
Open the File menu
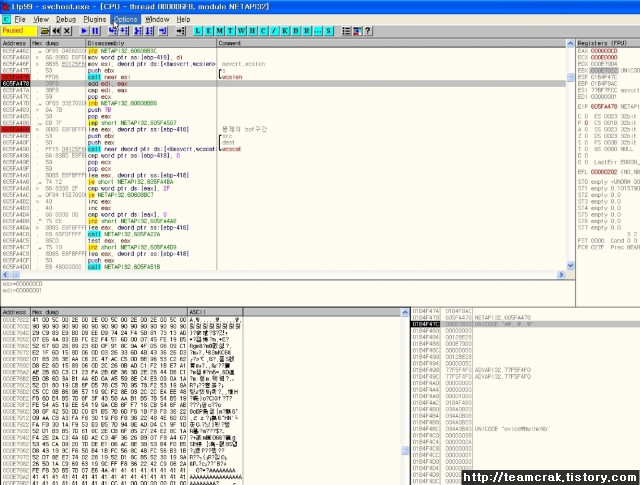[x=20, y=19]
